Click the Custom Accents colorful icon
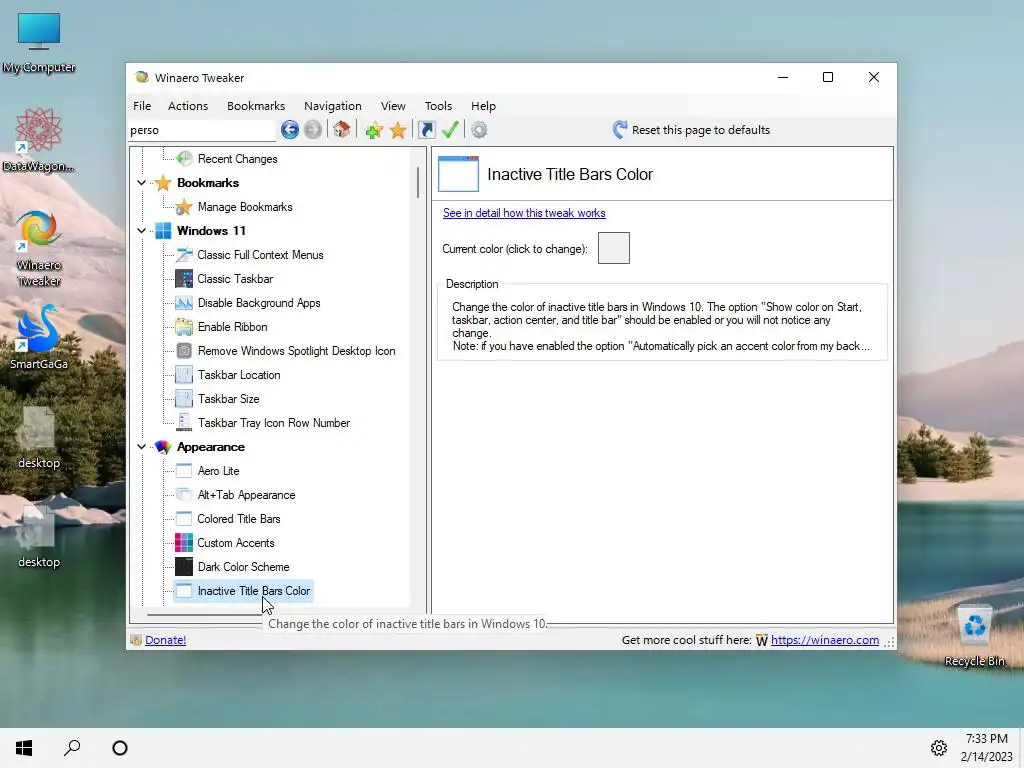1024x768 pixels. [x=184, y=543]
